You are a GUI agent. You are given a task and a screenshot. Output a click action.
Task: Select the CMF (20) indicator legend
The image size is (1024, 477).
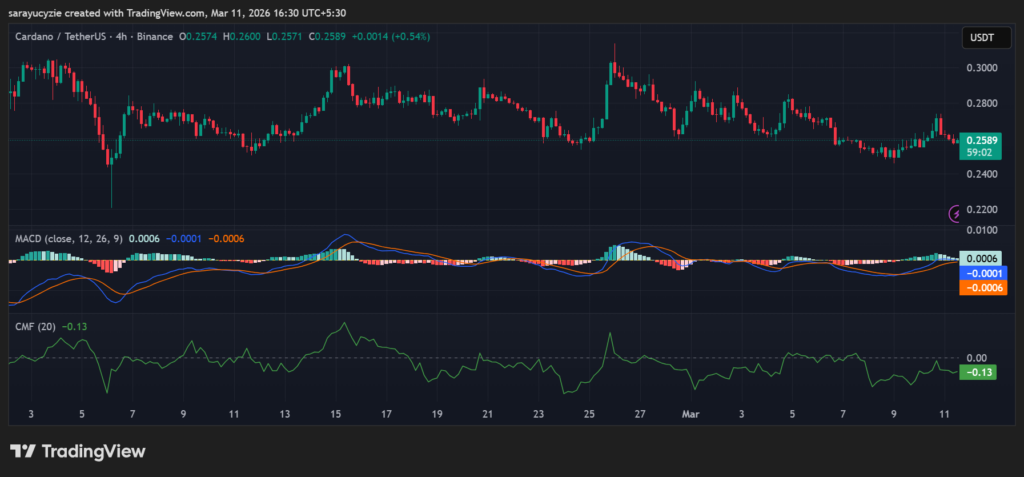(35, 326)
